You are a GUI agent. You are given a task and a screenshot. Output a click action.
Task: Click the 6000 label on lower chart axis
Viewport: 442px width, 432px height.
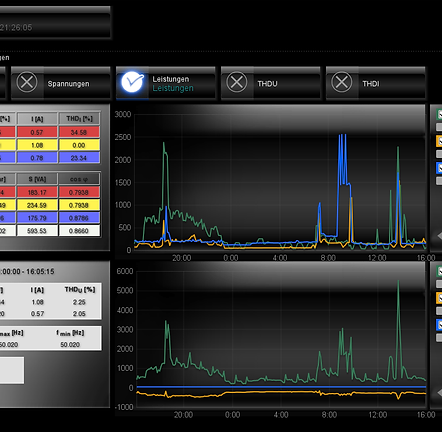coord(125,271)
